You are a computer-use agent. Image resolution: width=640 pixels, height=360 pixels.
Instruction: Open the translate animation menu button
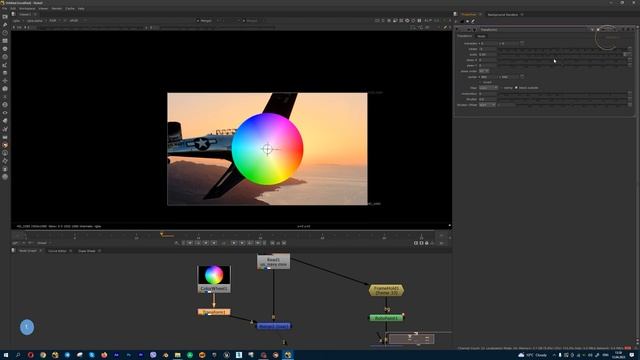tap(522, 43)
